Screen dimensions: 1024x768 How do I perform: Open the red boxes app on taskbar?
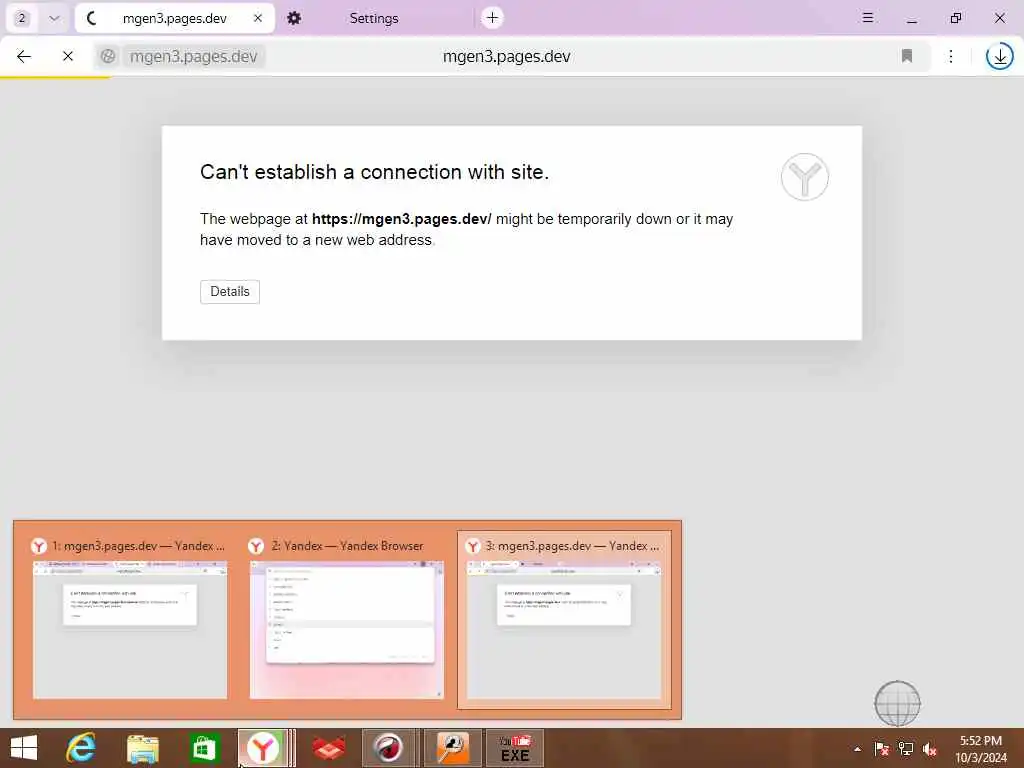tap(328, 748)
